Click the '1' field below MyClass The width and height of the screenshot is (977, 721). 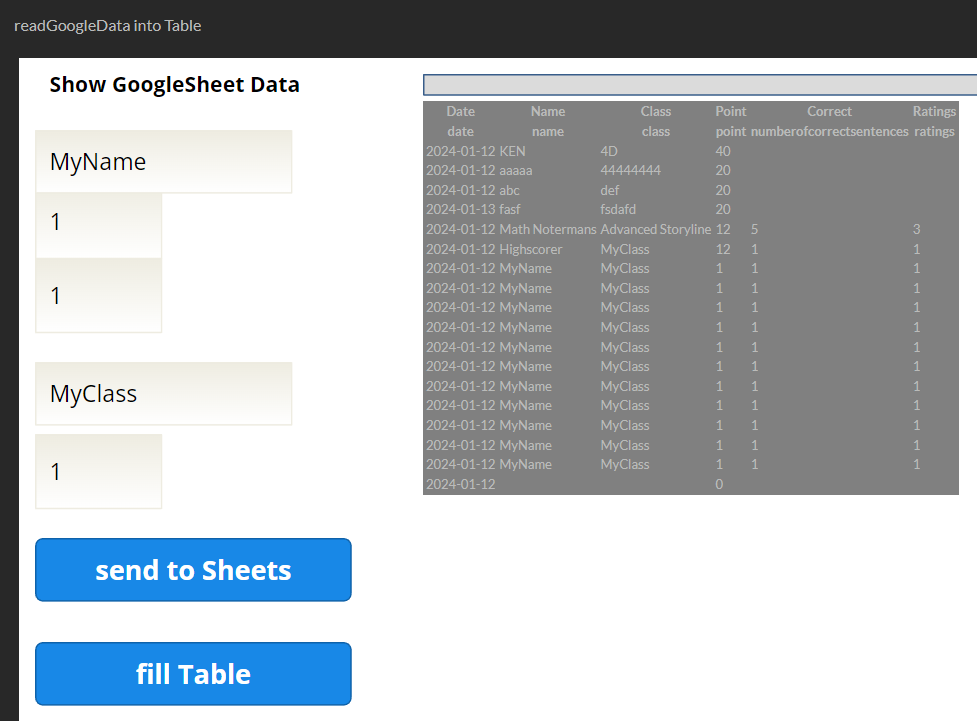(x=98, y=471)
